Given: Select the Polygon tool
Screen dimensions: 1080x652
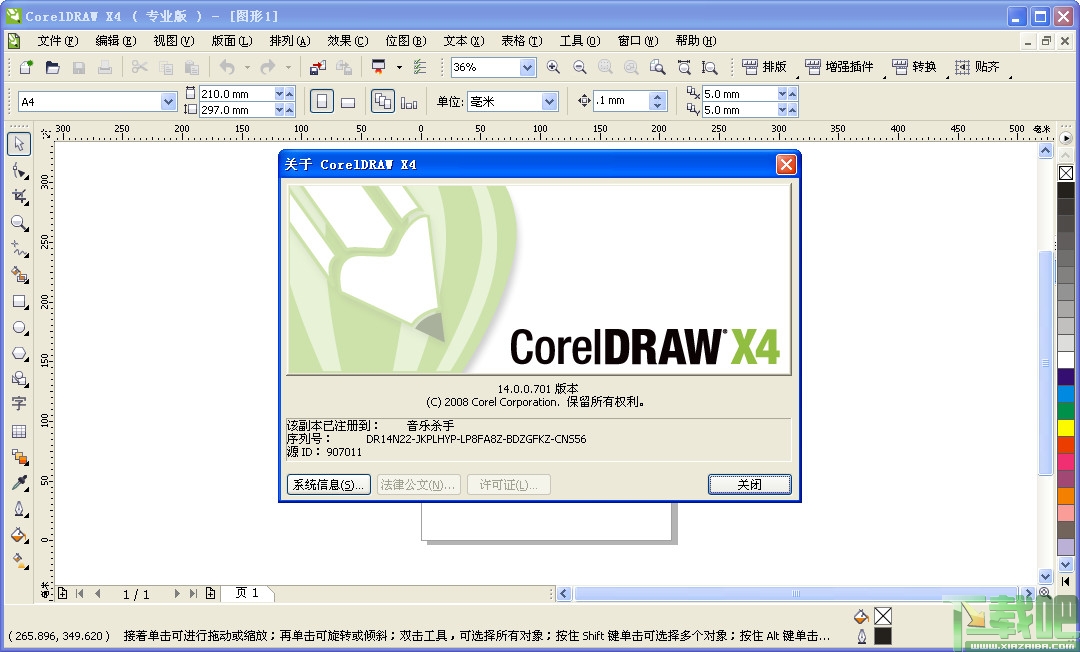Looking at the screenshot, I should click(19, 353).
